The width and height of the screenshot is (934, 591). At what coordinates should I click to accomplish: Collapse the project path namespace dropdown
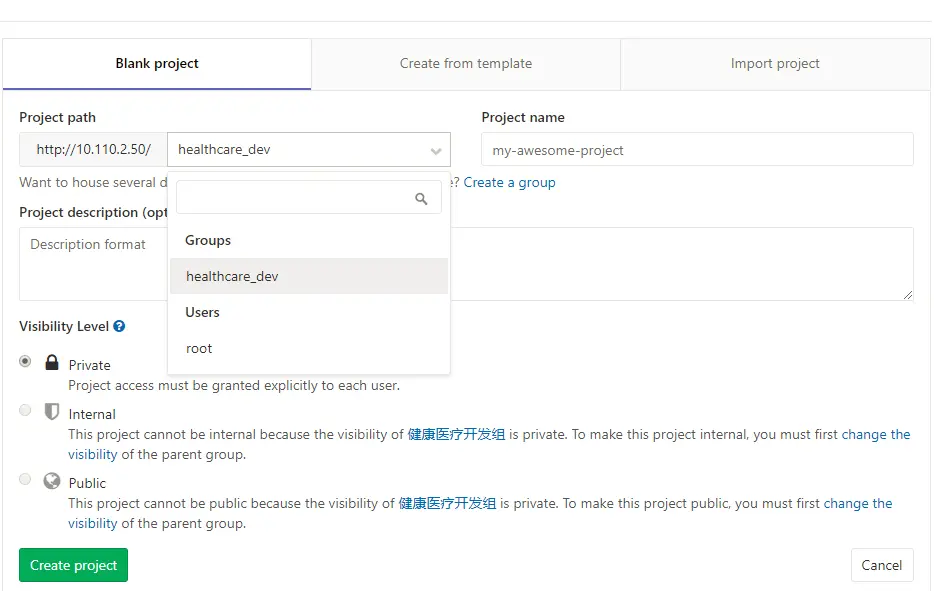pos(435,149)
